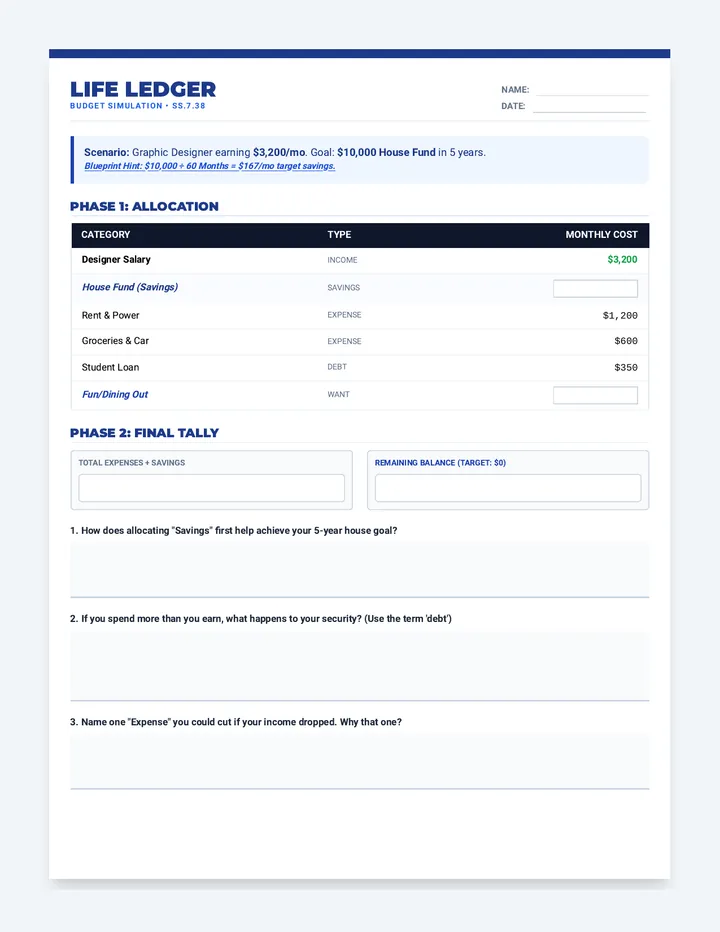
Task: Select the LIFE LEDGER title
Action: pos(143,89)
